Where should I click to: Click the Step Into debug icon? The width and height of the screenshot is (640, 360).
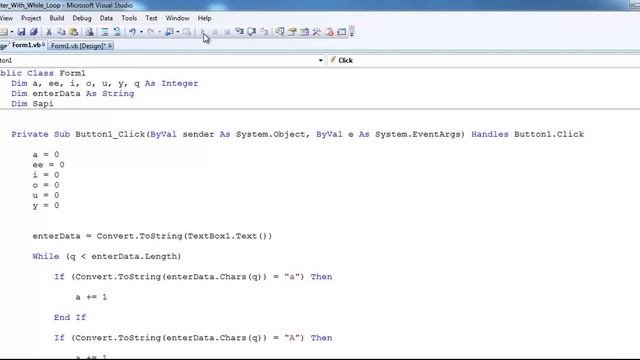(239, 32)
